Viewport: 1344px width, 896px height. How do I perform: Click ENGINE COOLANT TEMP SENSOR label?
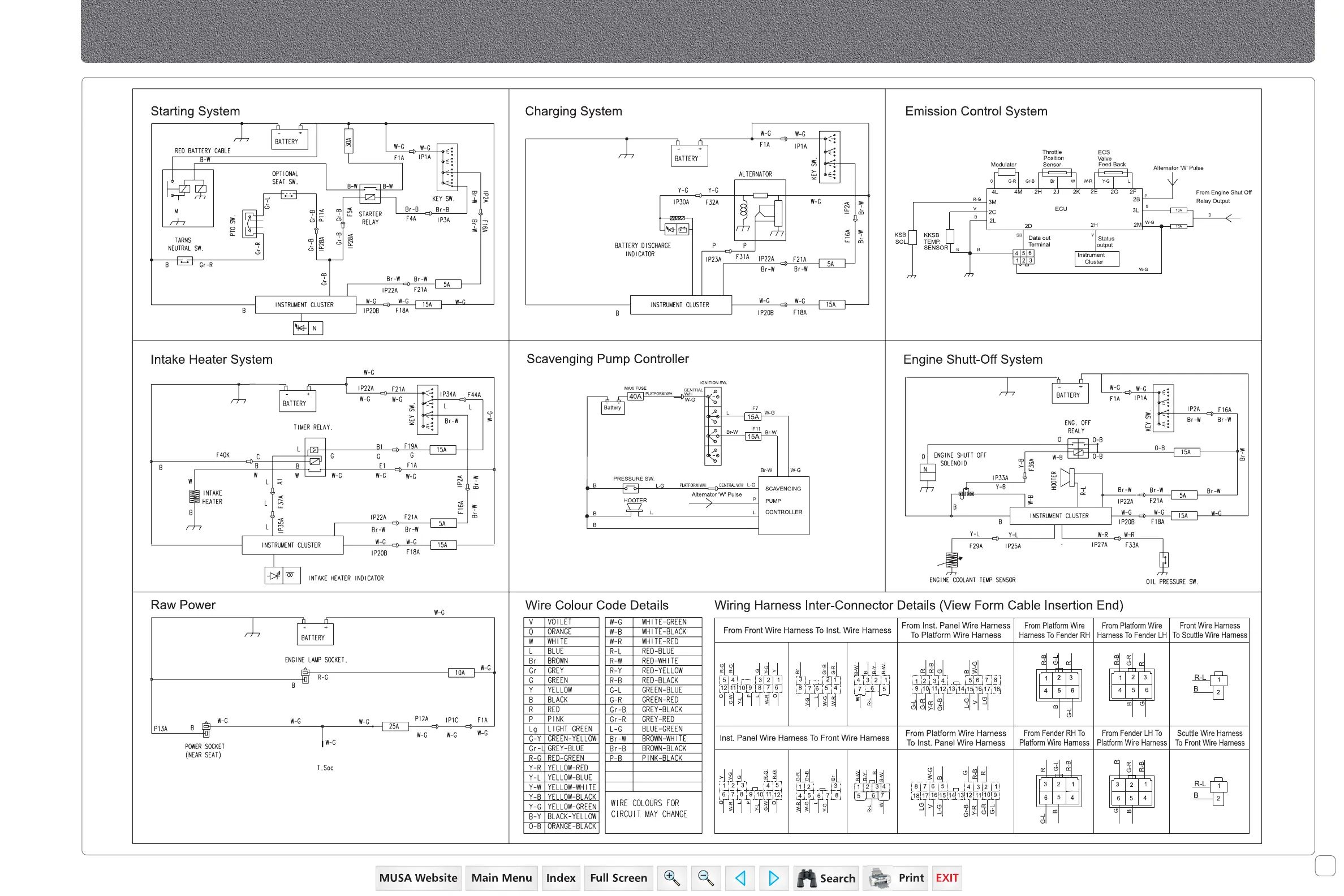[972, 580]
